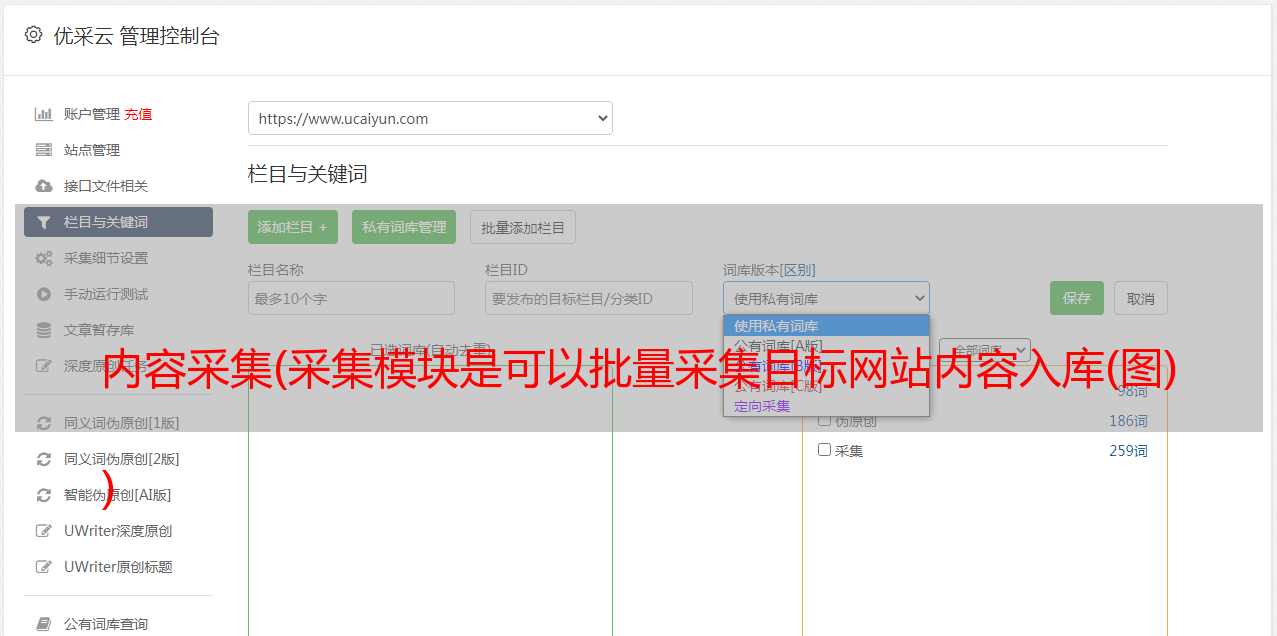Click the 私有词库管理 button
Viewport: 1277px width, 636px height.
pyautogui.click(x=404, y=227)
